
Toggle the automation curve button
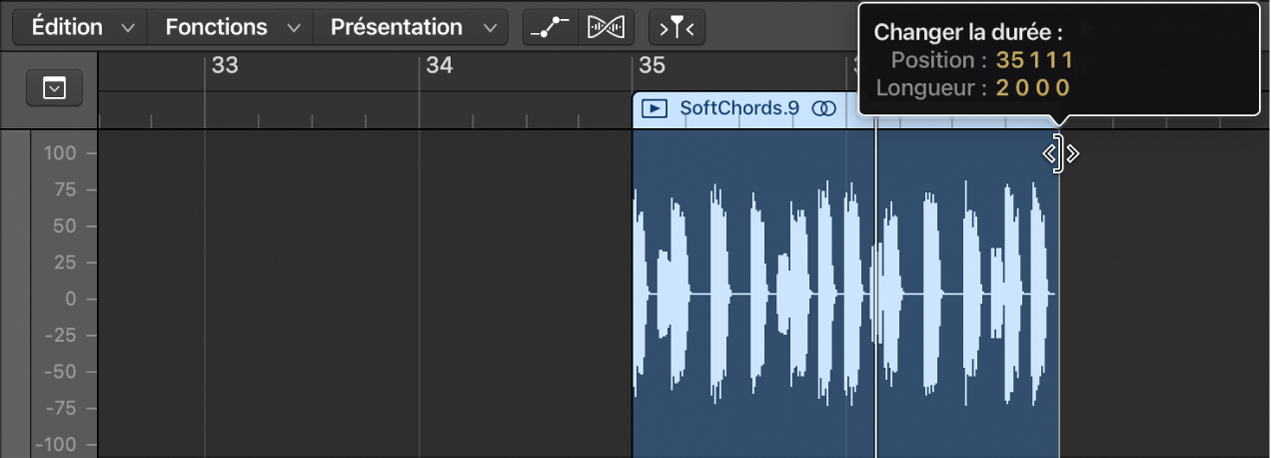(x=550, y=28)
